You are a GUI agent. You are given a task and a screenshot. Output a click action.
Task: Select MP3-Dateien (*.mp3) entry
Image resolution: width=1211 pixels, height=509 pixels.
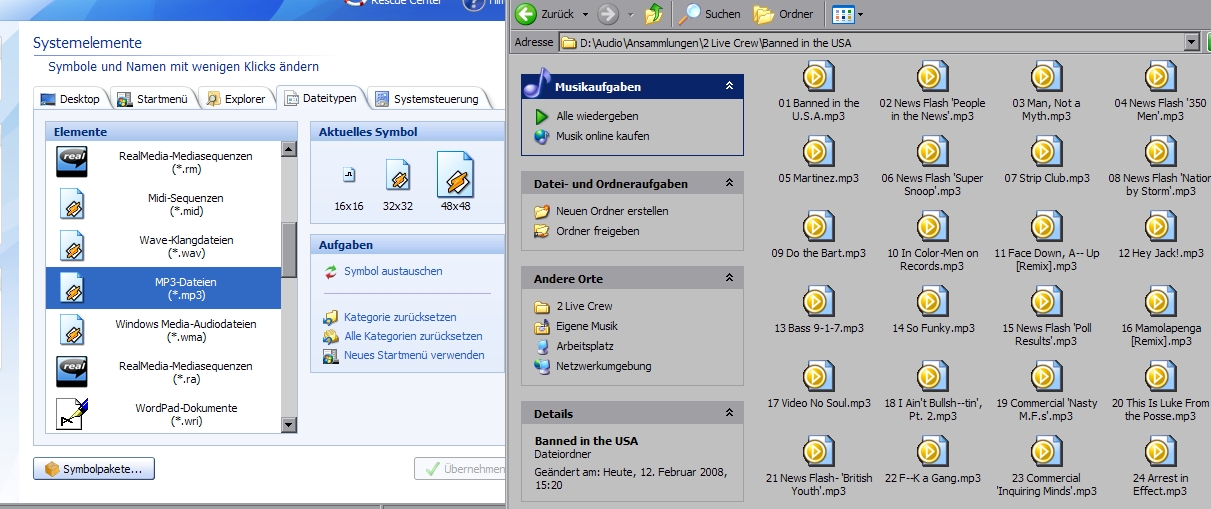163,289
